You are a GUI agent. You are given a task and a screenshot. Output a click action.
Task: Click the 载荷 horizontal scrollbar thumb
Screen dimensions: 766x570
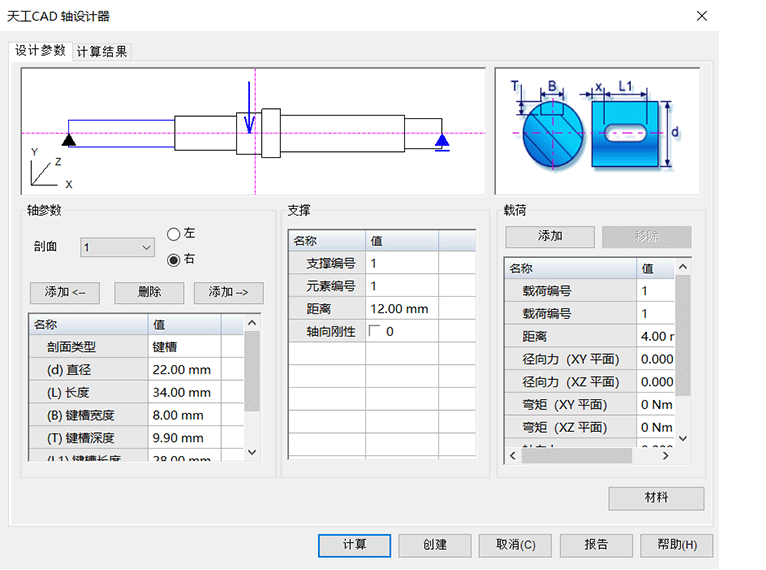[x=576, y=456]
